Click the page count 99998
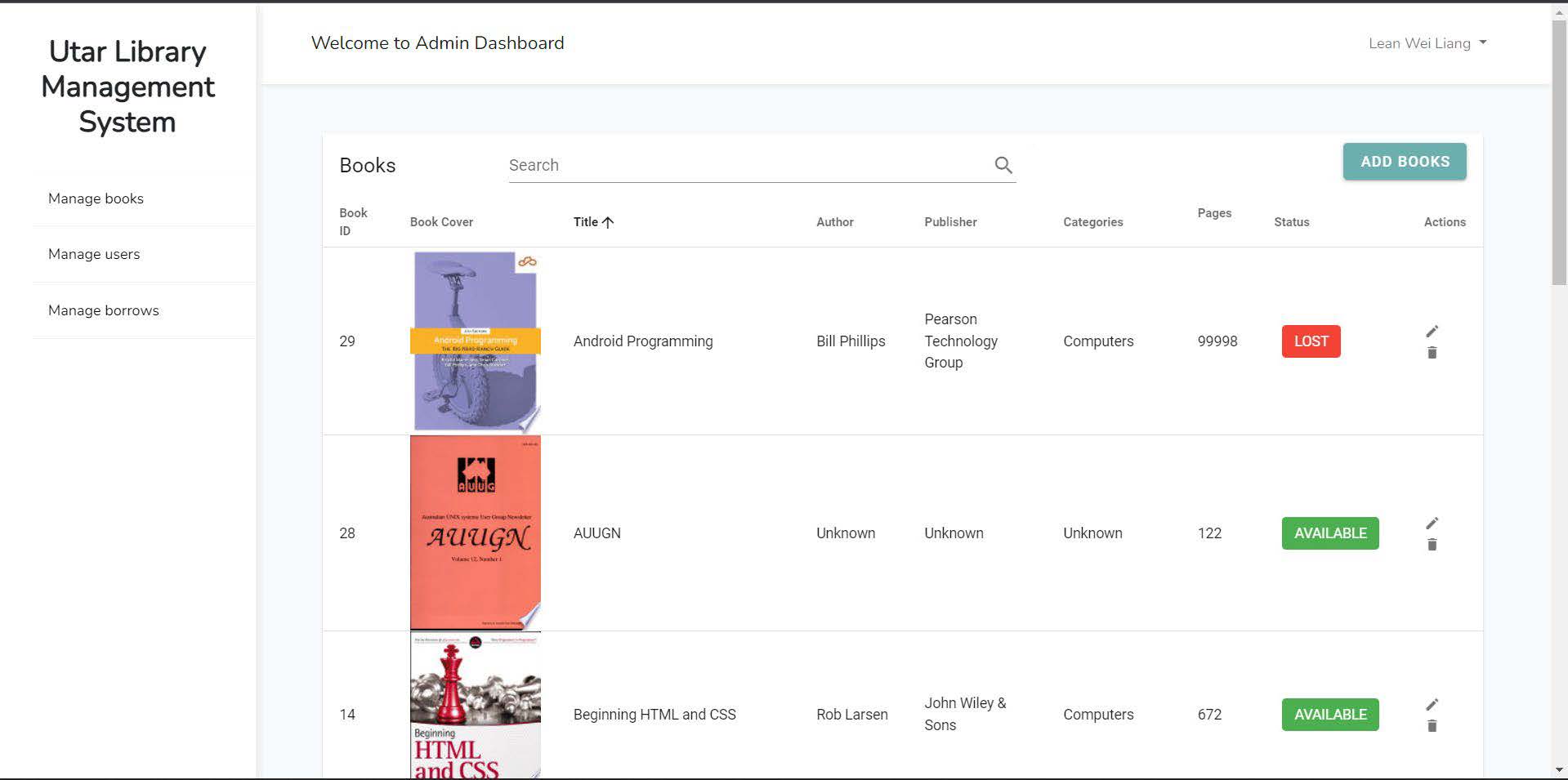The width and height of the screenshot is (1568, 780). 1217,341
